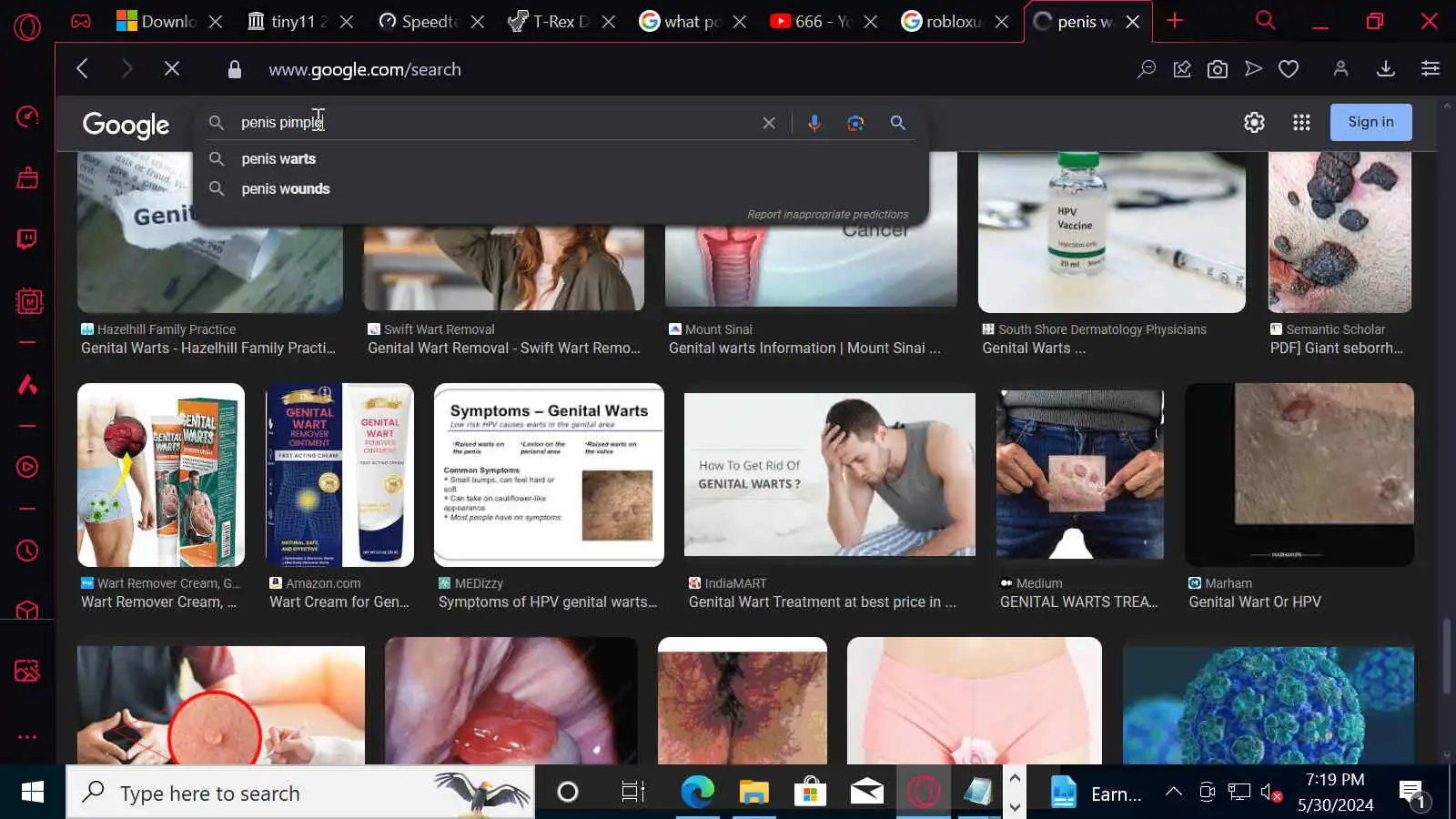Open the Google apps grid
The height and width of the screenshot is (819, 1456).
click(x=1301, y=122)
